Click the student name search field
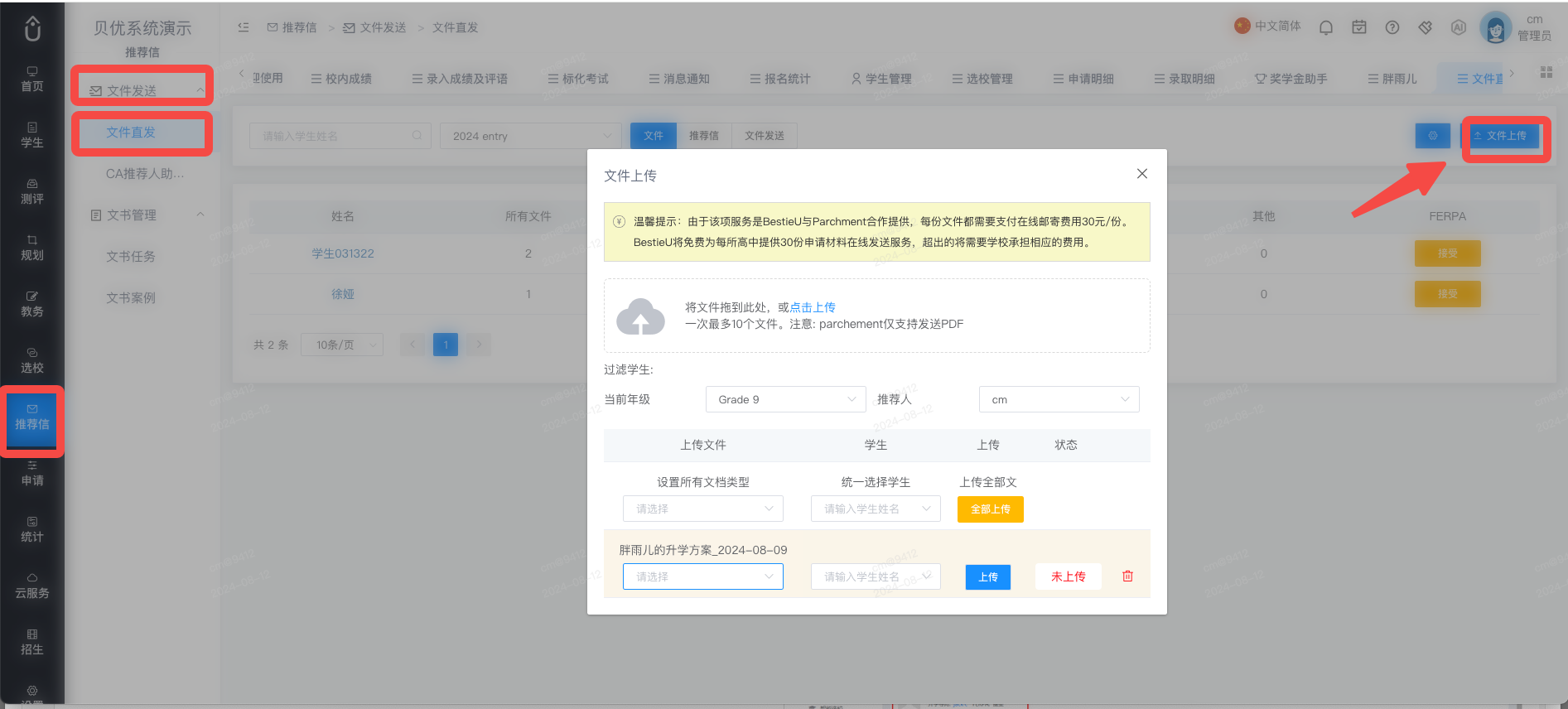 coord(340,136)
